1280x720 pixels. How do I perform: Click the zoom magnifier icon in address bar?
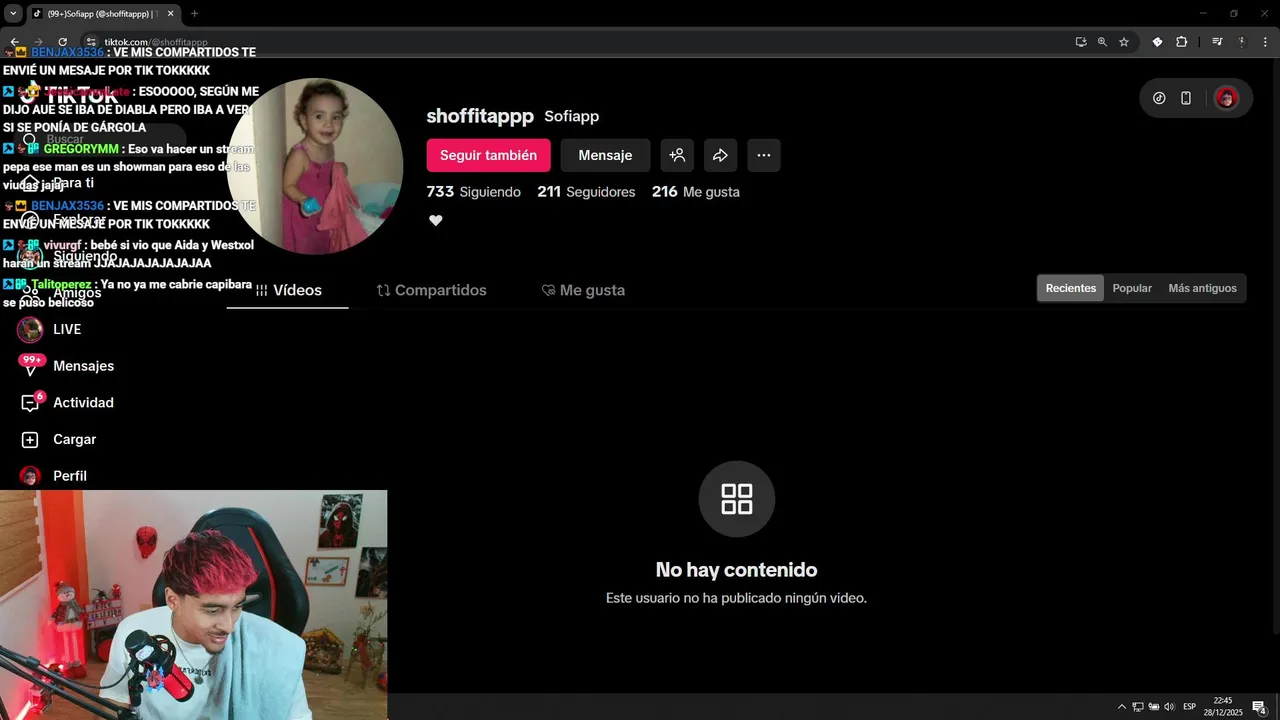(1102, 42)
